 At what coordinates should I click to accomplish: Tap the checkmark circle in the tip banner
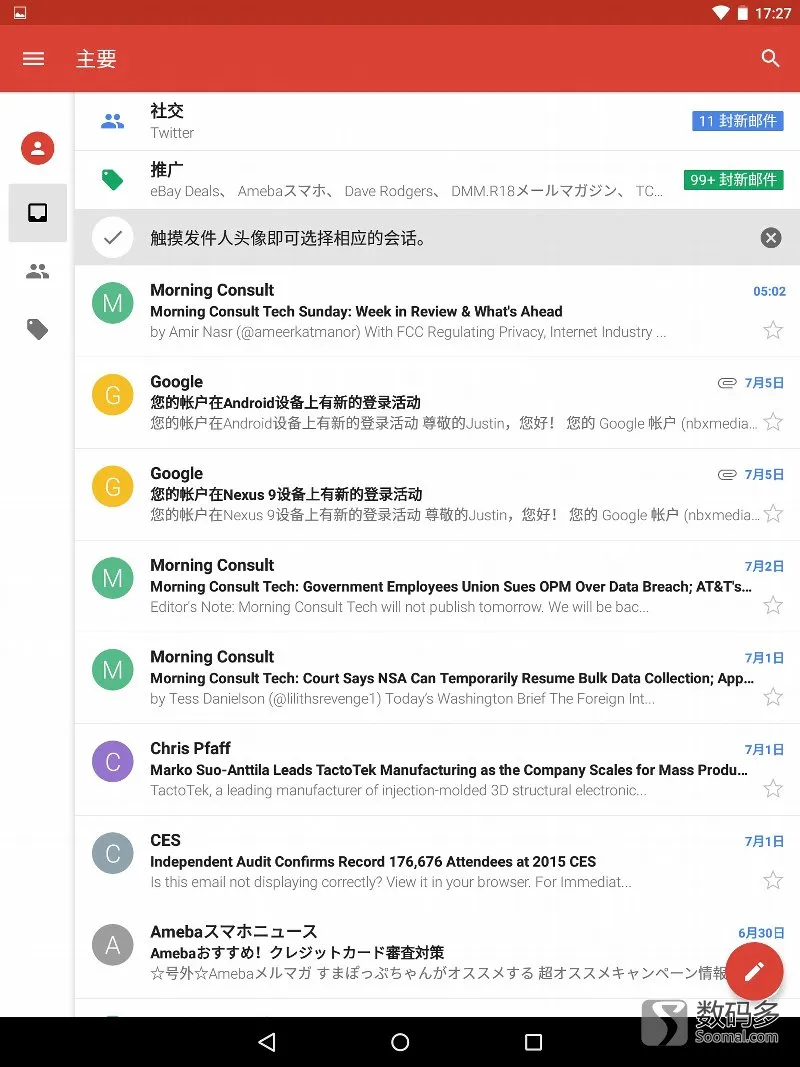coord(112,237)
